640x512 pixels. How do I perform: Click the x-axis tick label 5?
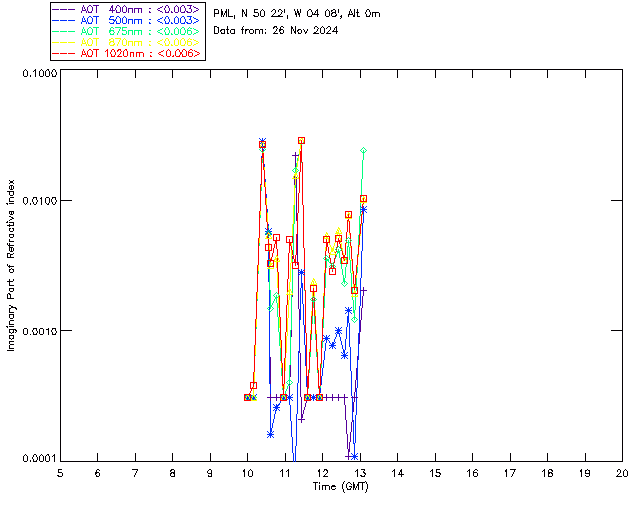[x=60, y=472]
